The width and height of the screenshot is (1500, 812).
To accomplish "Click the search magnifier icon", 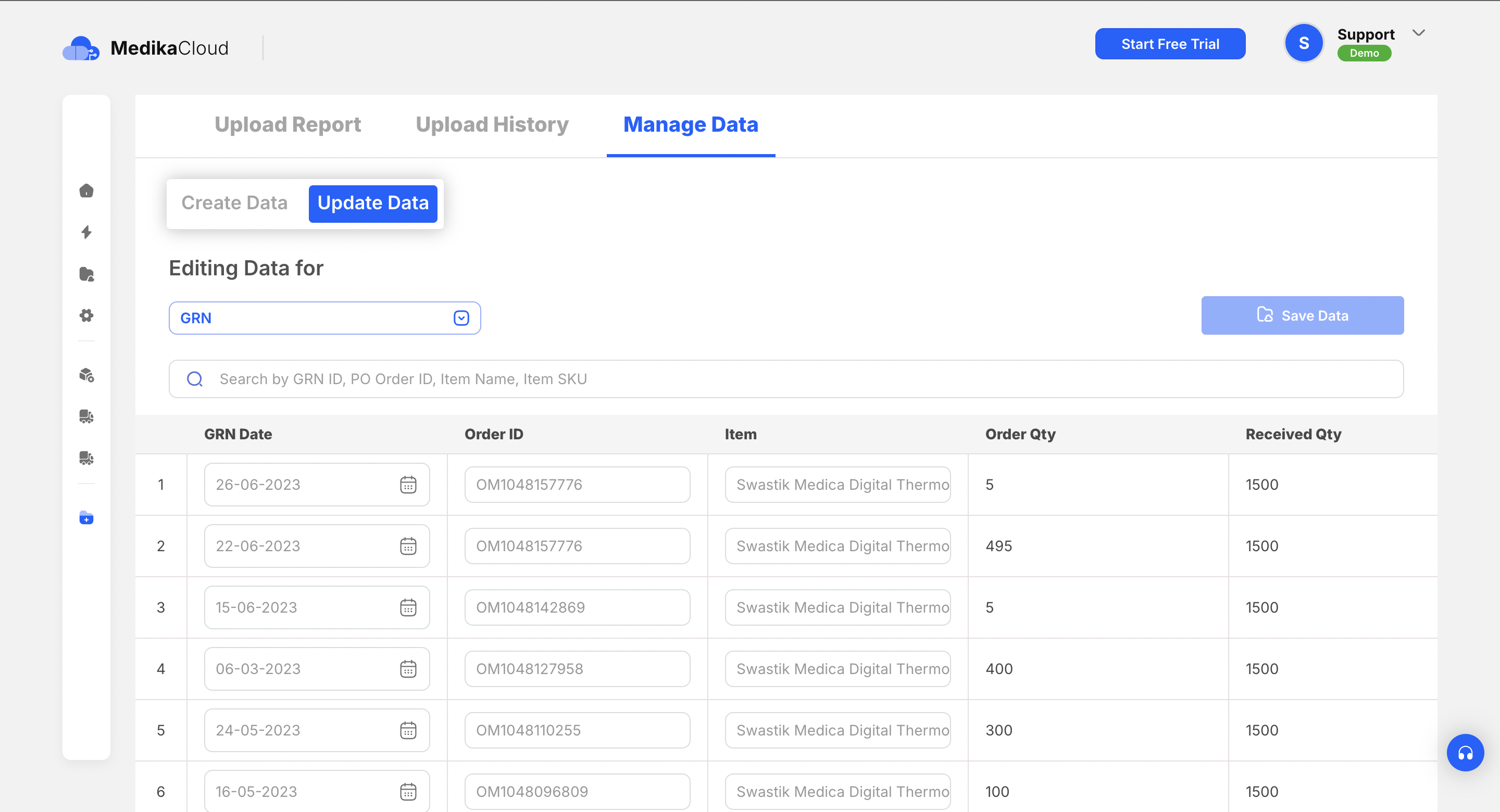I will point(194,379).
